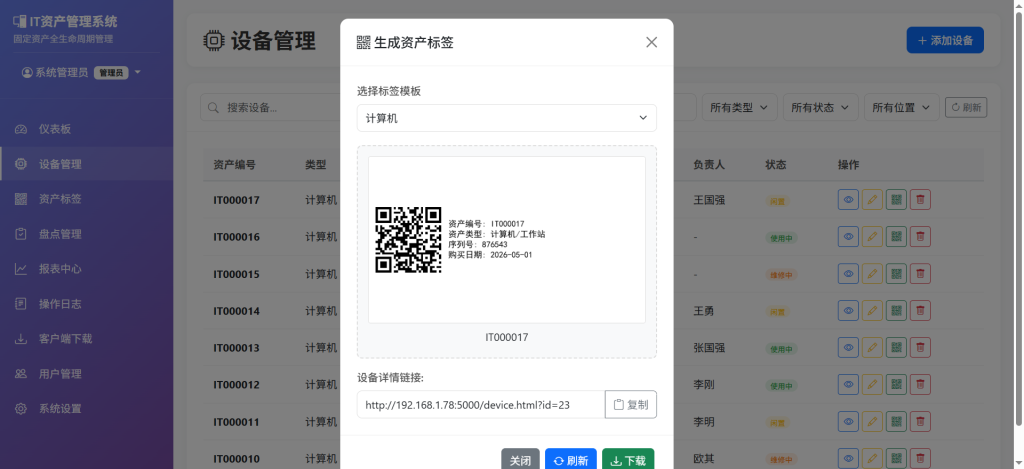
Task: Download label with green 下载 button
Action: (628, 461)
